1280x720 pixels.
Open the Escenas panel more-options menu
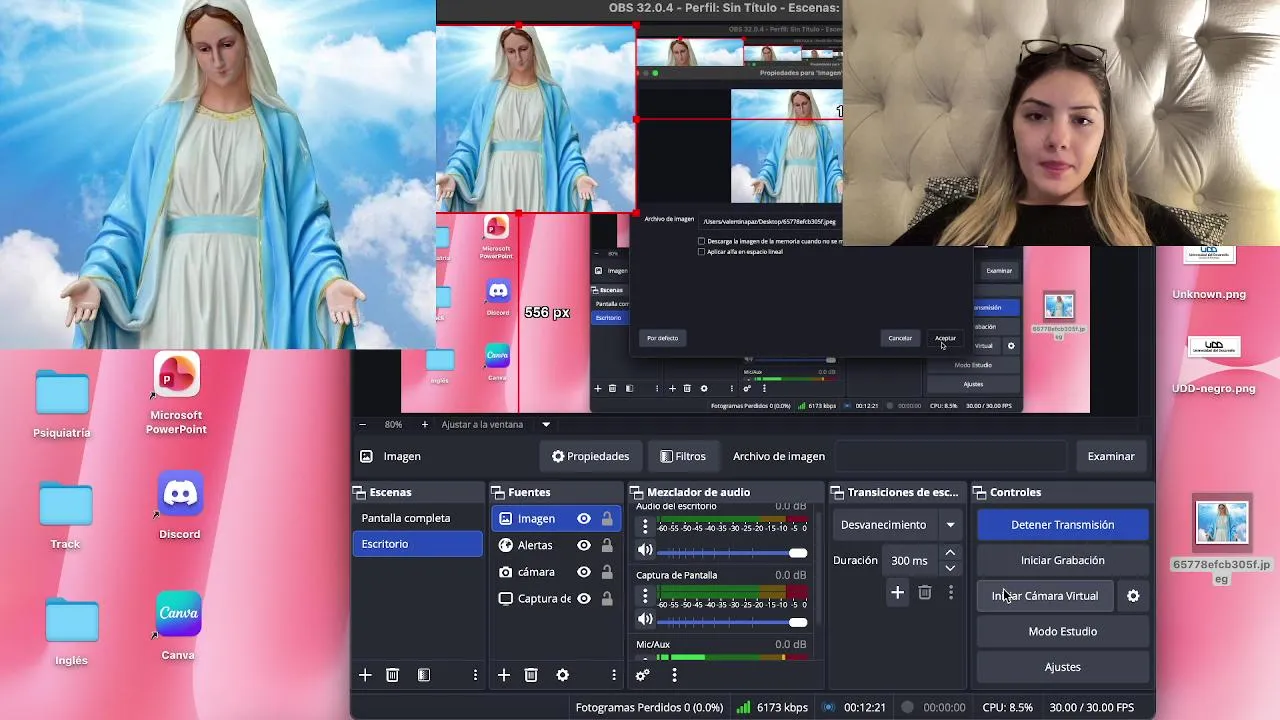[x=475, y=675]
